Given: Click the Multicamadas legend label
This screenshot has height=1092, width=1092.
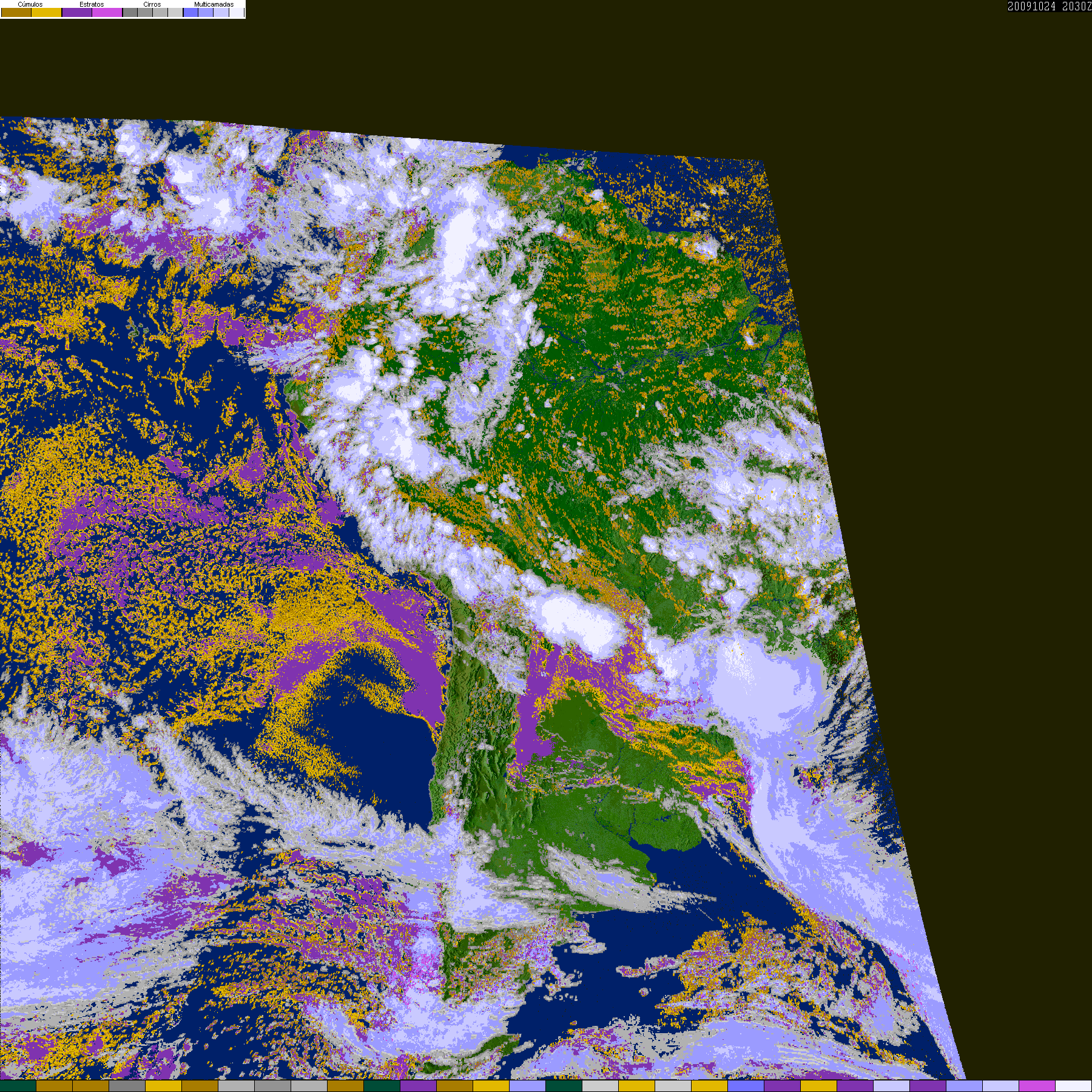Looking at the screenshot, I should (x=214, y=4).
